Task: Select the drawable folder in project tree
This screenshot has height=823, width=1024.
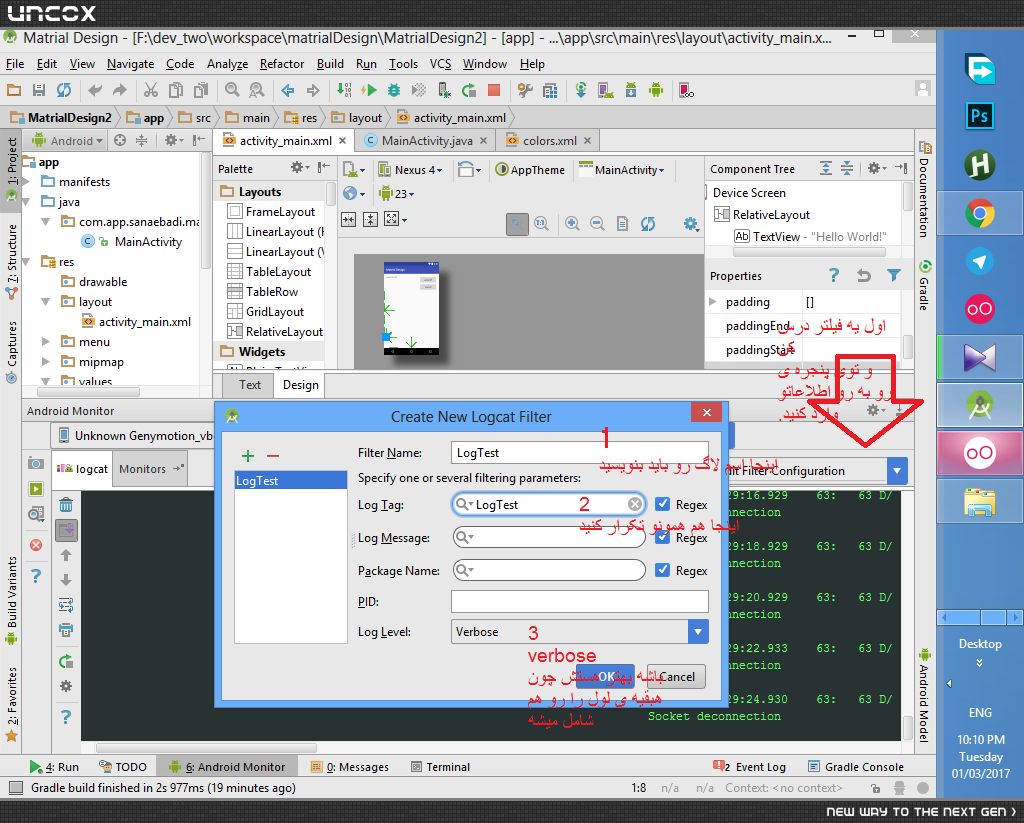Action: tap(95, 282)
